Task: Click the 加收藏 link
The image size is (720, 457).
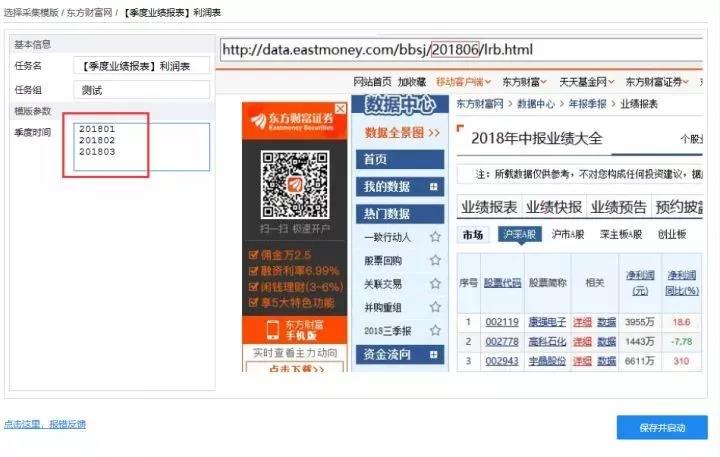Action: pos(412,82)
